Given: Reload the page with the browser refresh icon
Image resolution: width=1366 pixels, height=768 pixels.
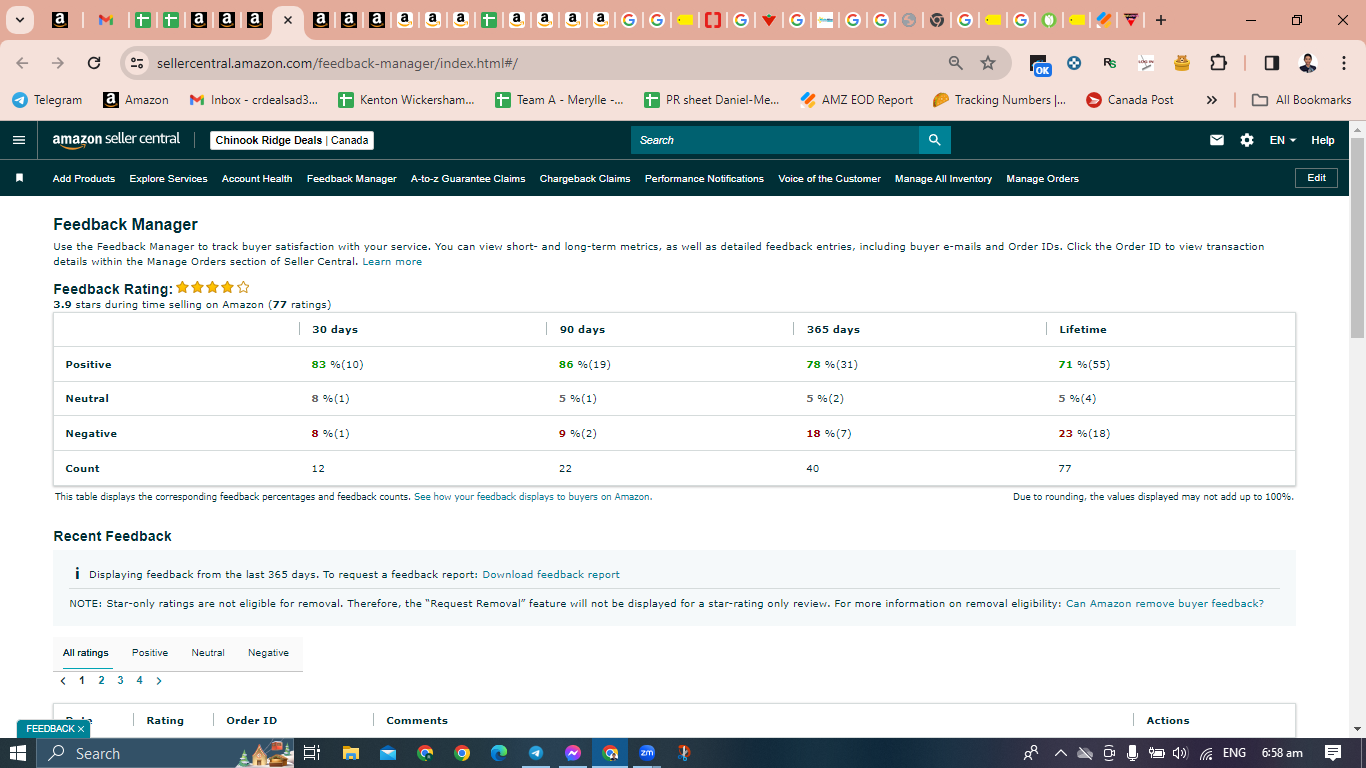Looking at the screenshot, I should point(94,63).
